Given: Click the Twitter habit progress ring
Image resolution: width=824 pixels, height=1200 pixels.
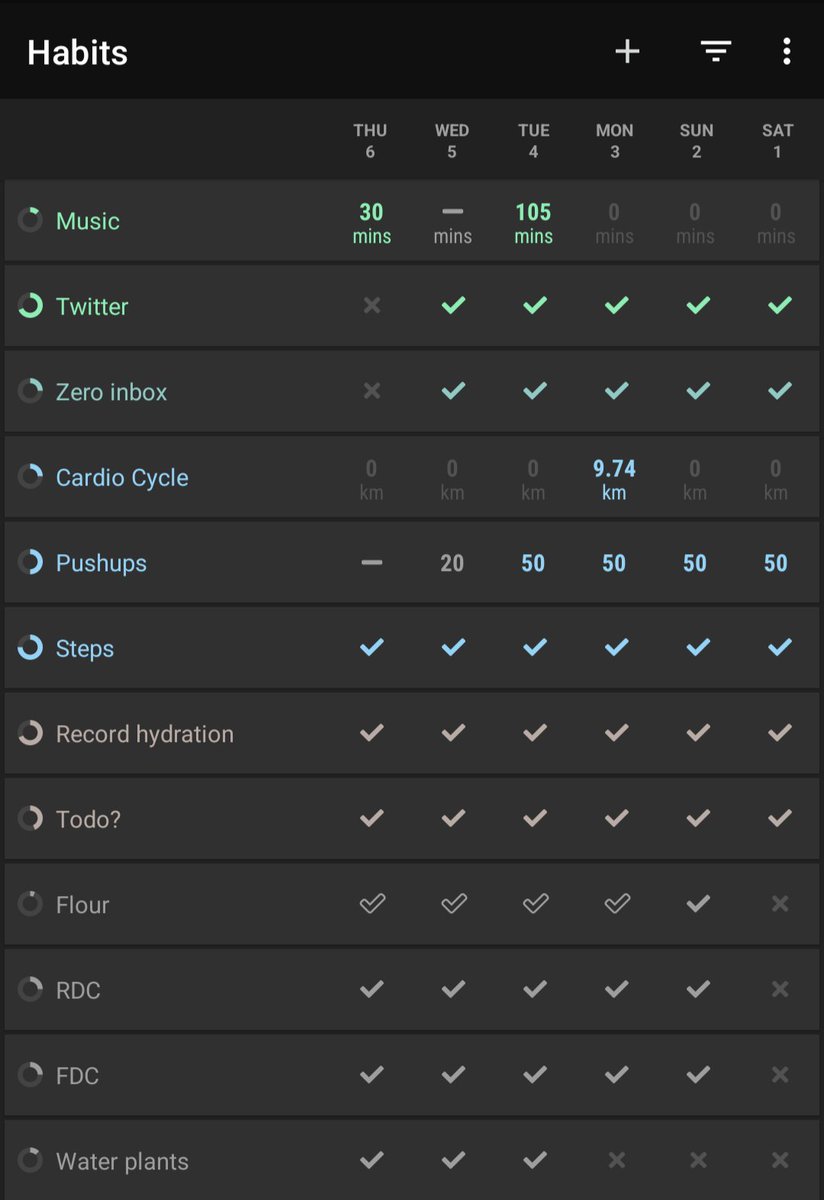Looking at the screenshot, I should 30,306.
